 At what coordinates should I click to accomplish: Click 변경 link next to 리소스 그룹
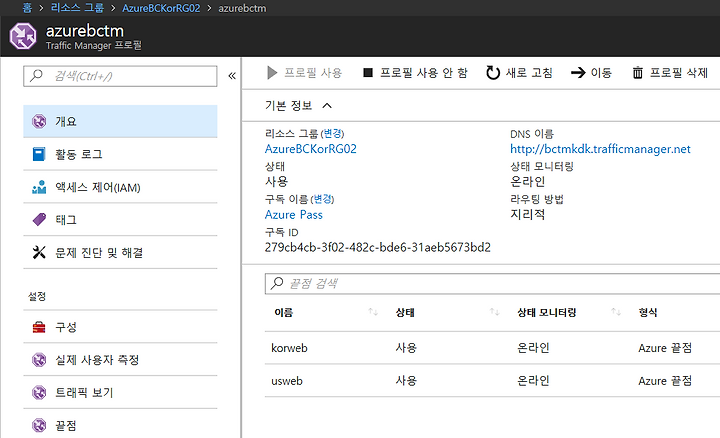[332, 134]
